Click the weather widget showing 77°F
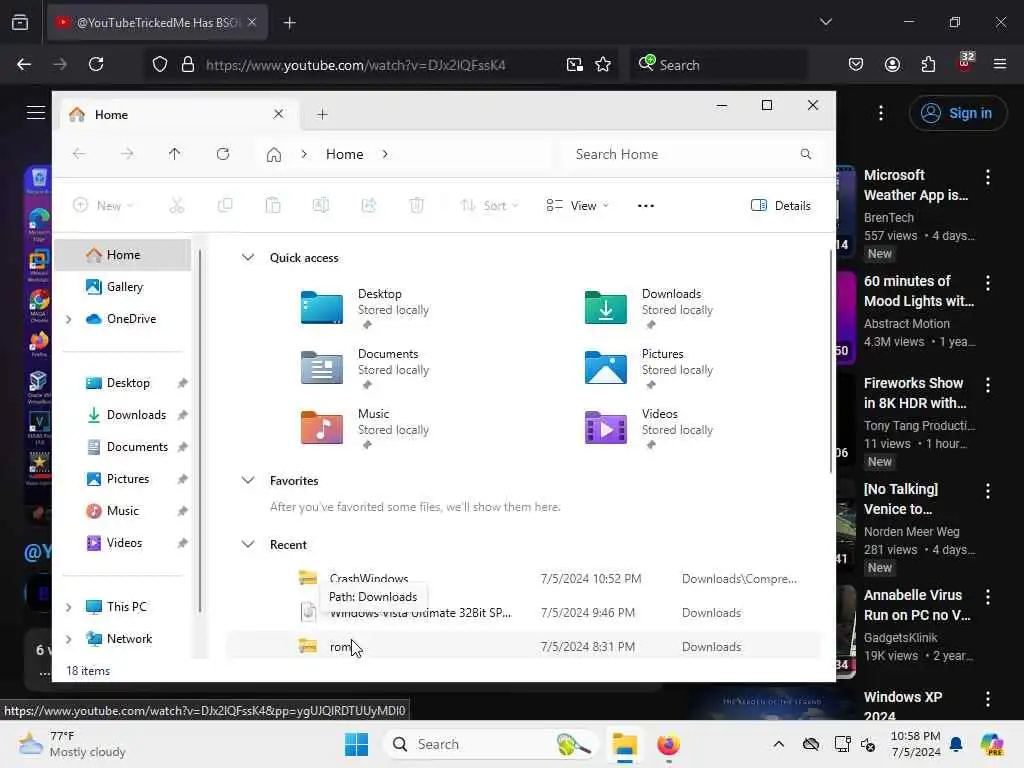The width and height of the screenshot is (1024, 768). pos(72,744)
